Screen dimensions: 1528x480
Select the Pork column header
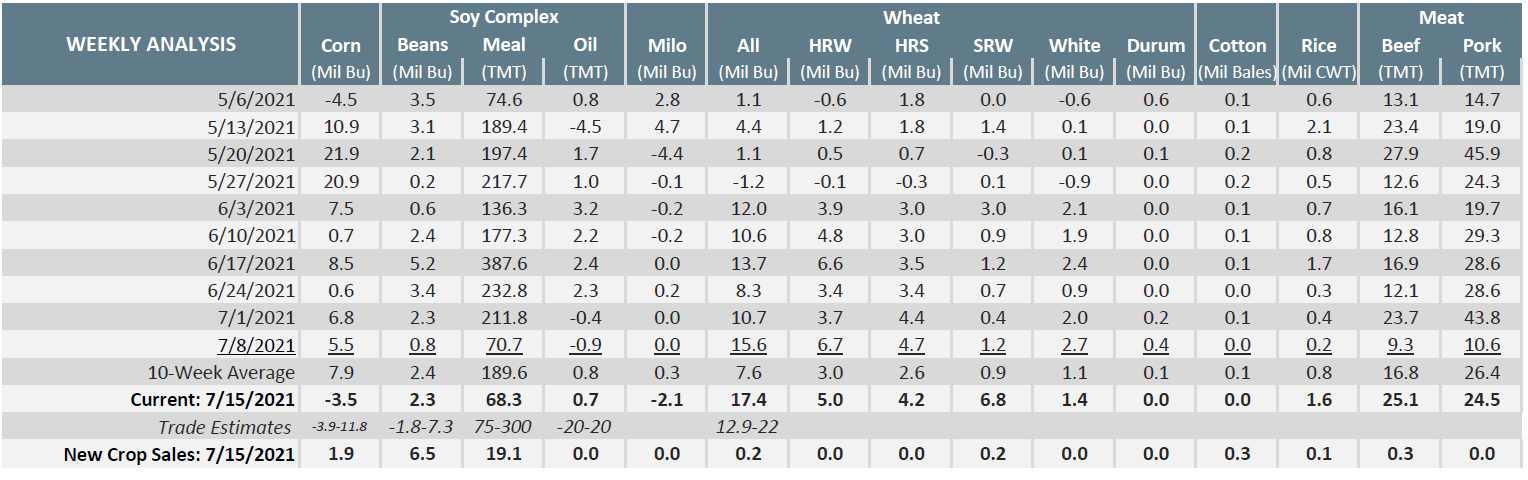pos(1481,46)
